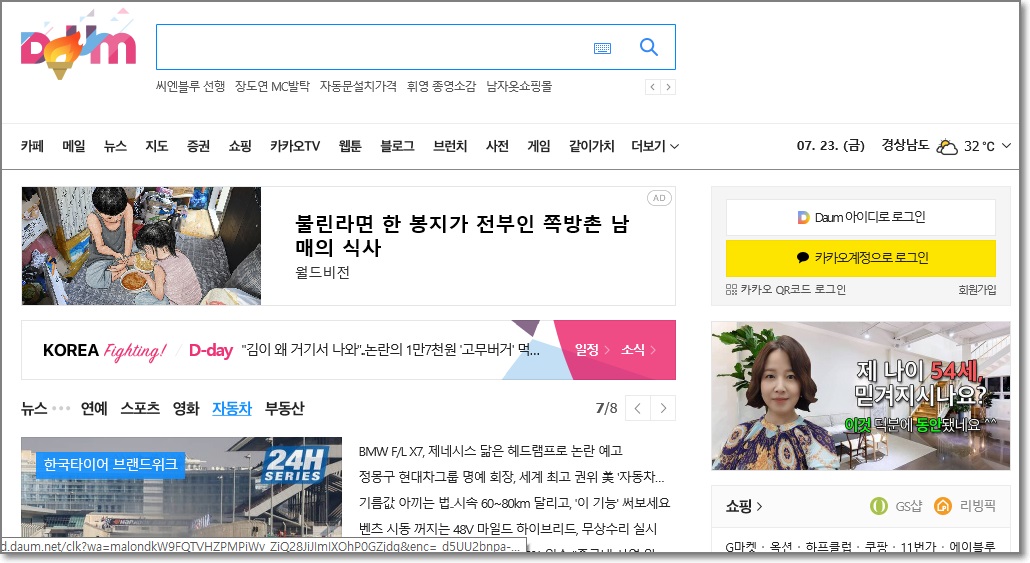
Task: Open 카카오TV from the top menu
Action: click(295, 146)
